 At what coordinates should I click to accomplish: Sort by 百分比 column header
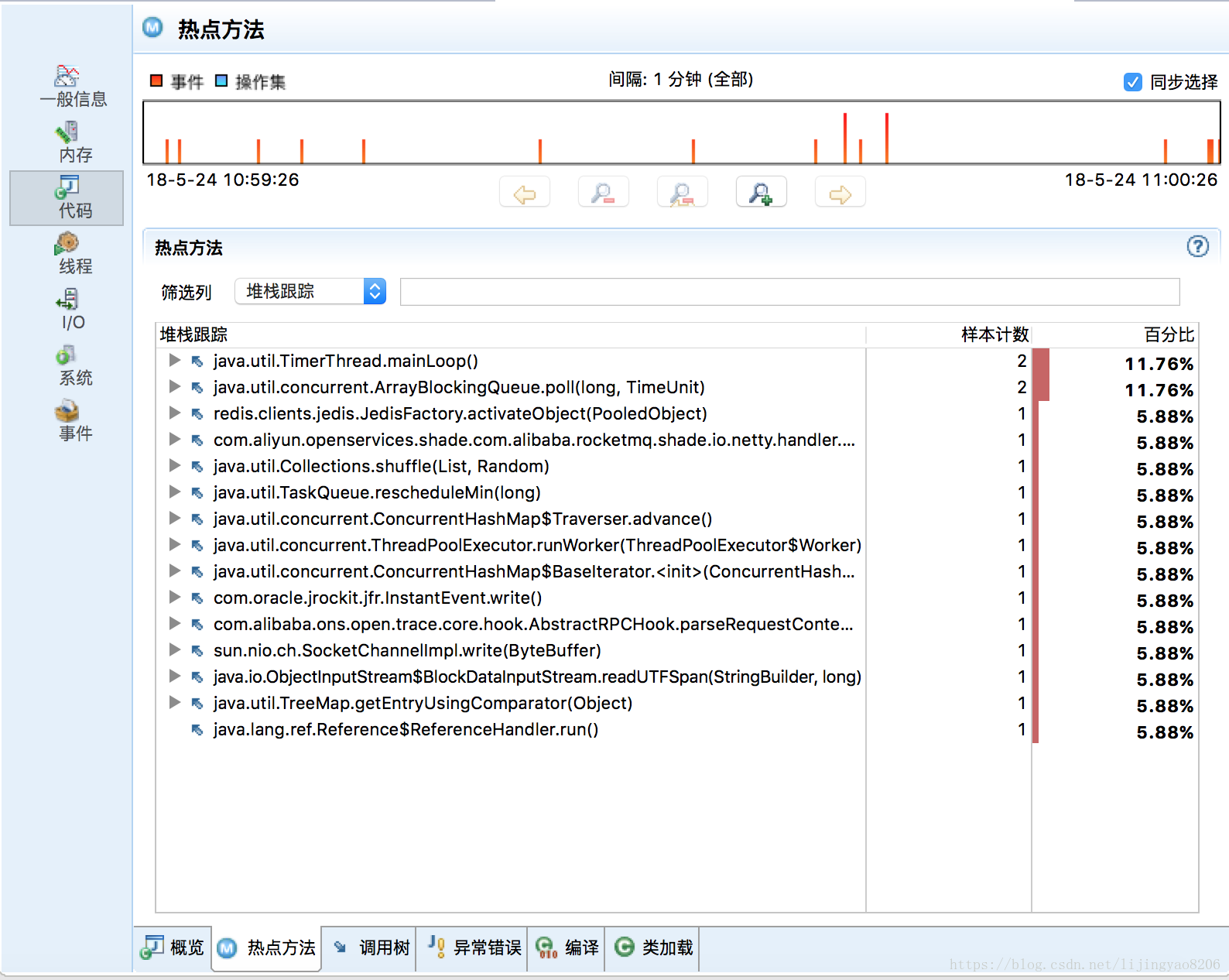(x=1115, y=334)
